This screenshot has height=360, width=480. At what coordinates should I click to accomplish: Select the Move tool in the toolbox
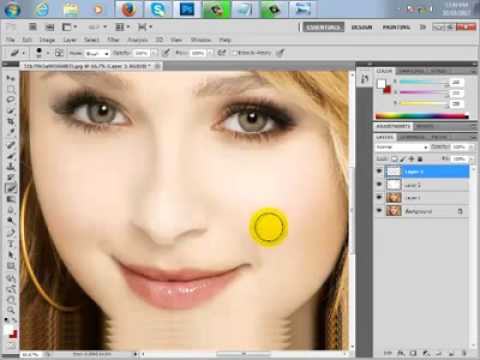(11, 78)
